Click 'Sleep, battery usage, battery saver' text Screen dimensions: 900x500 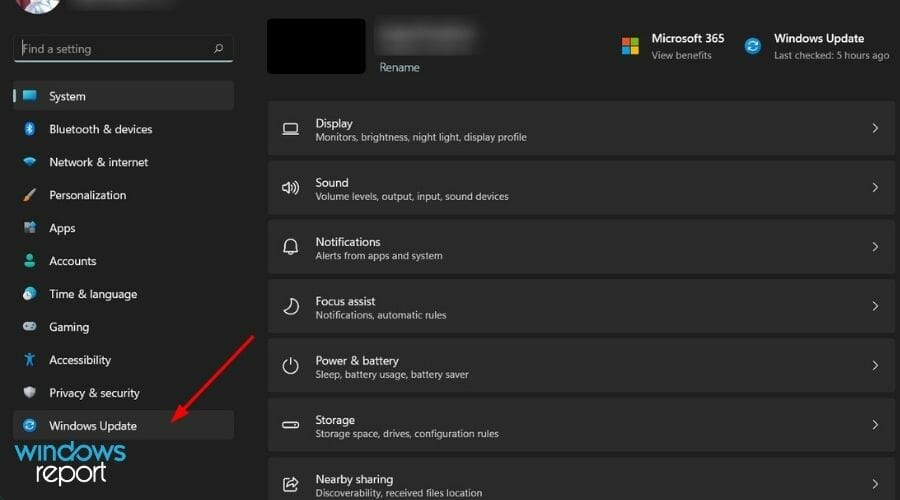click(392, 374)
